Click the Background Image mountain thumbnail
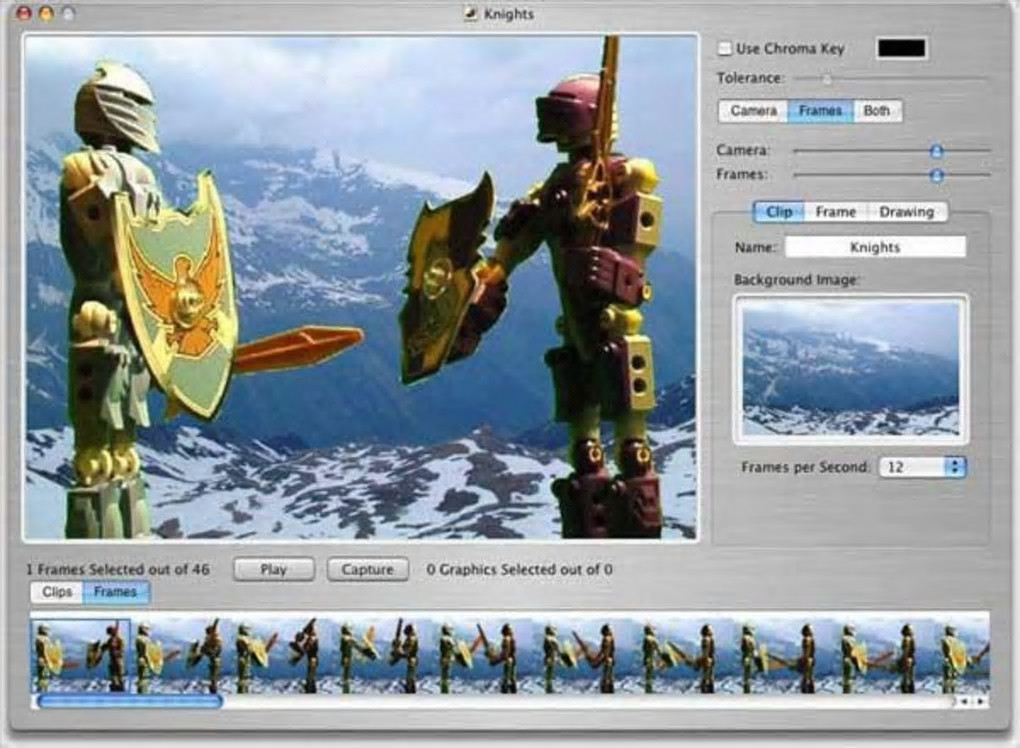 [851, 369]
